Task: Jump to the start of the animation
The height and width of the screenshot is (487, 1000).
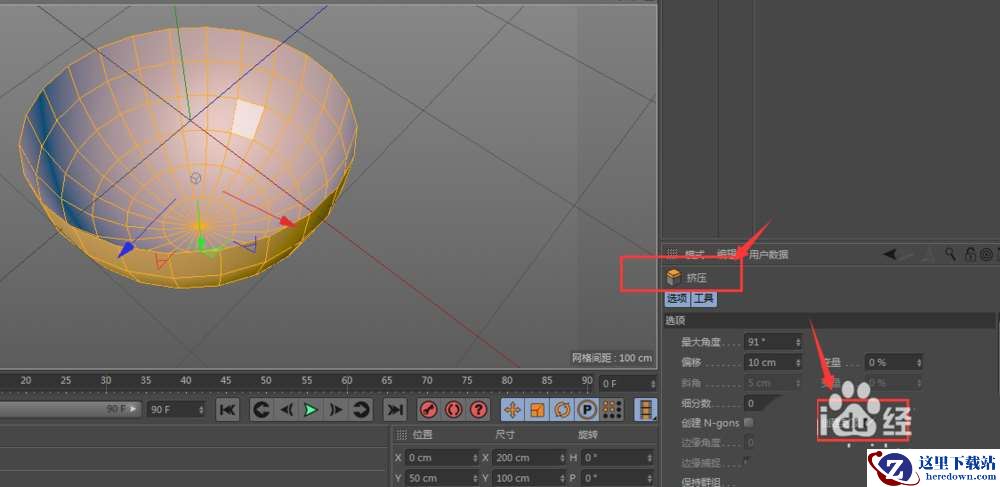Action: coord(227,410)
